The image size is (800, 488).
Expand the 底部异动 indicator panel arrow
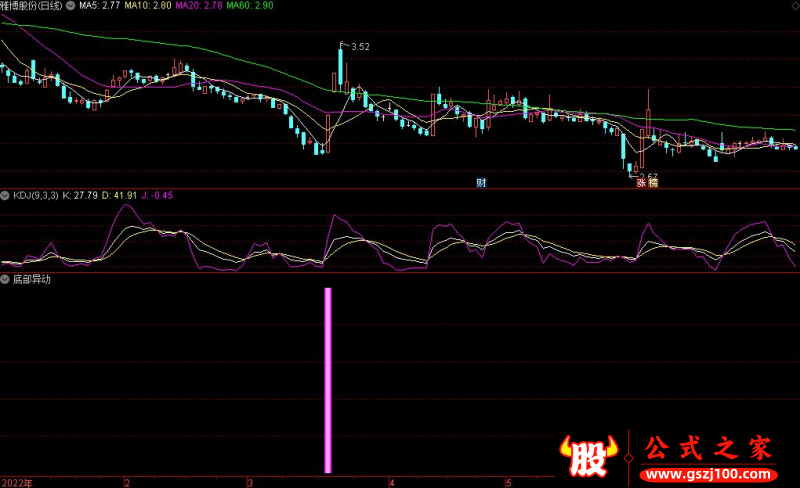tap(5, 279)
